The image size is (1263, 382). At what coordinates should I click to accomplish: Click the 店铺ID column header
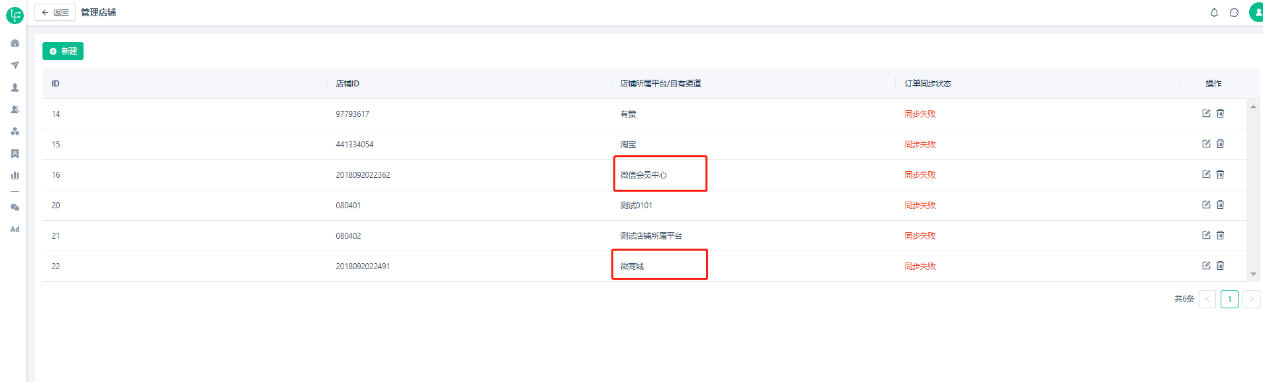click(347, 83)
